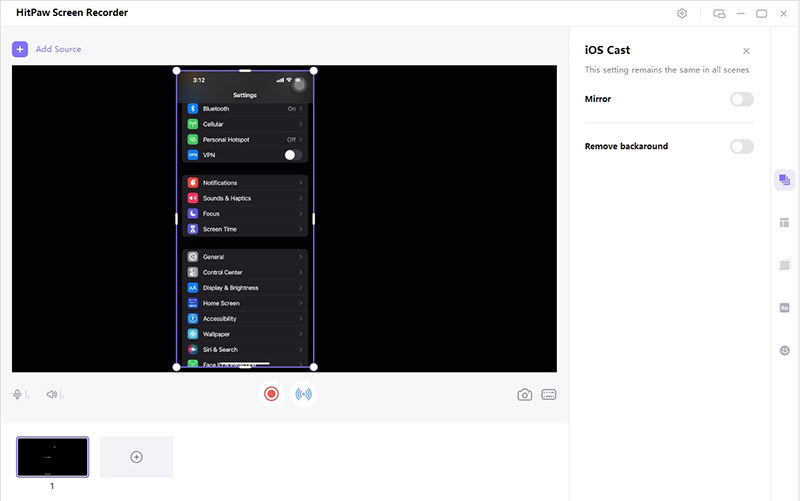Click the Accessibility icon in preview
This screenshot has width=800, height=501.
[x=193, y=318]
